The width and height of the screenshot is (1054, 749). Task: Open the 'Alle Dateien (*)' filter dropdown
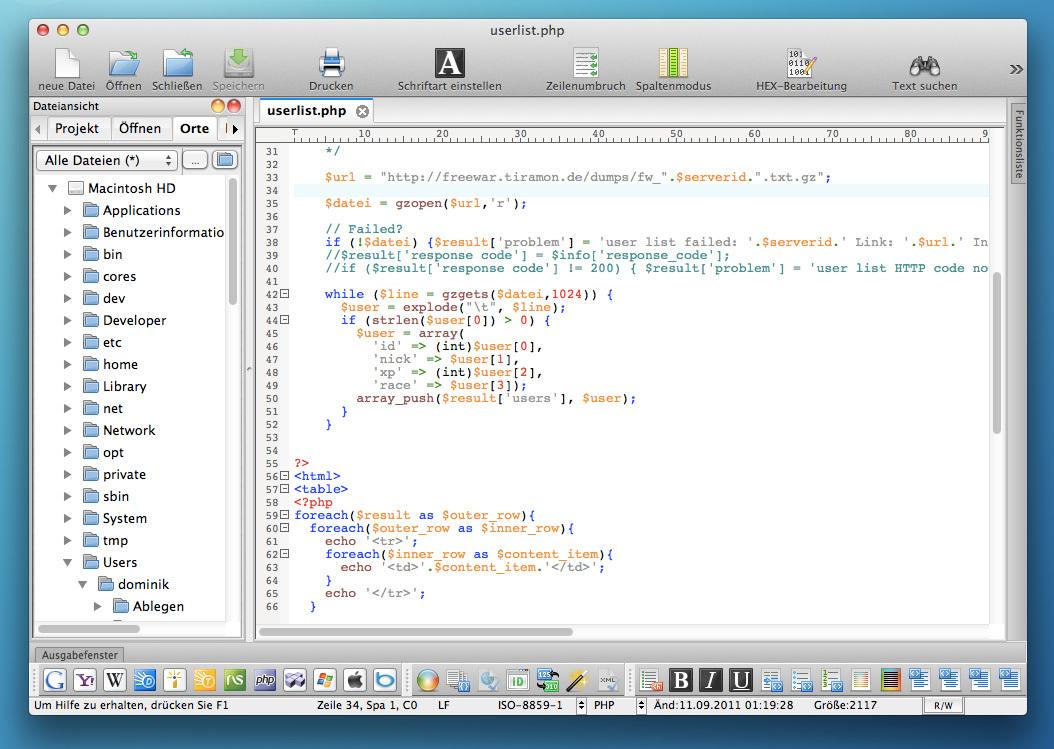[106, 160]
